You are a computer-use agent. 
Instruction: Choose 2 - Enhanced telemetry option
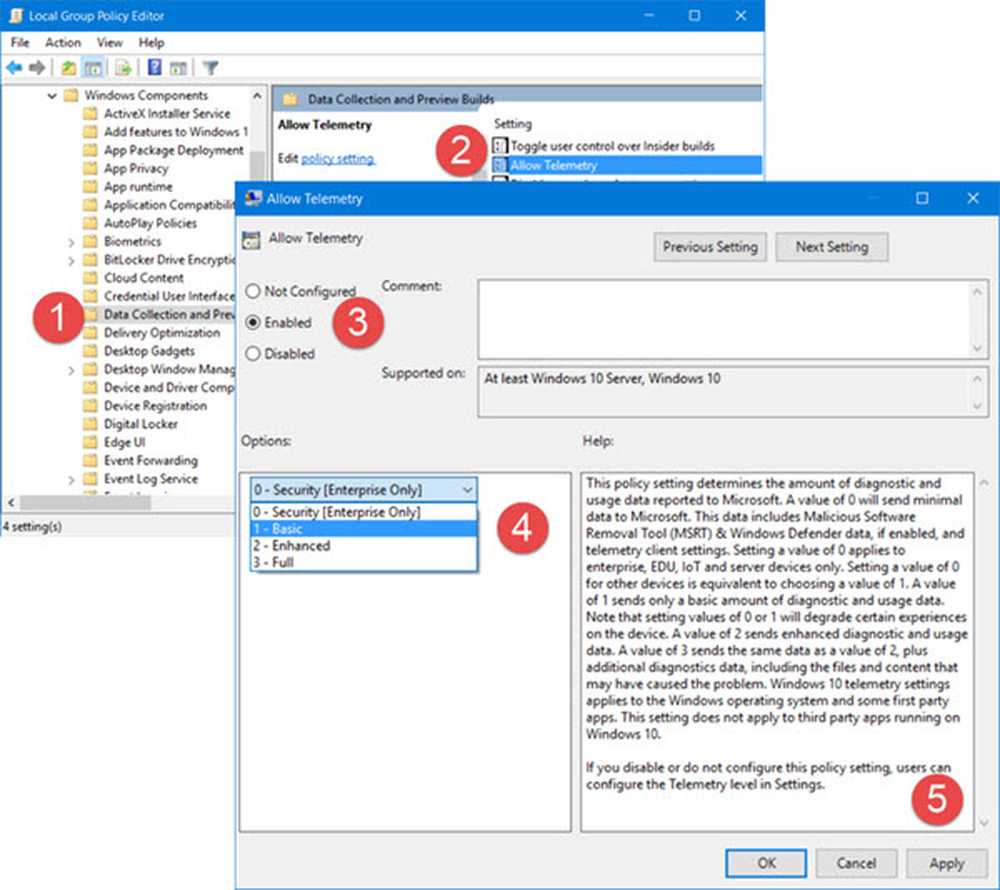click(364, 546)
